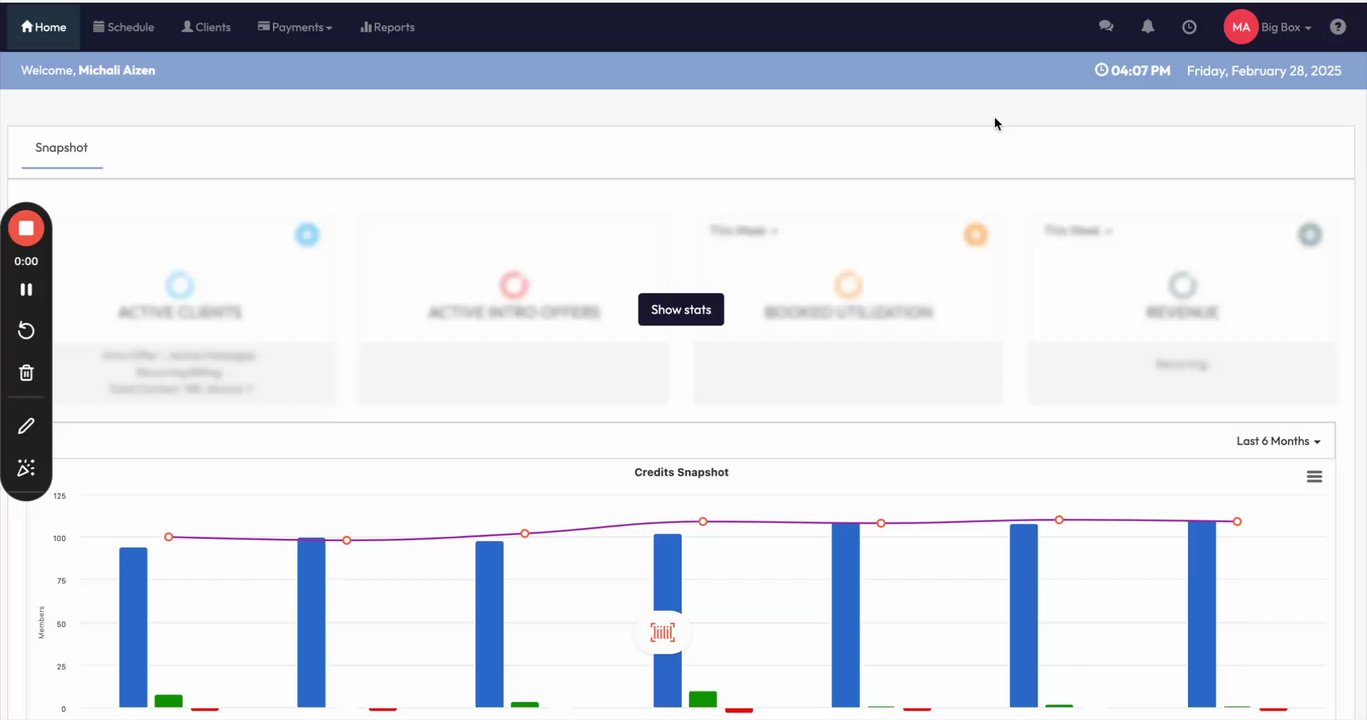Screen dimensions: 1367x720
Task: Select the pencil drawing tool
Action: coord(26,426)
